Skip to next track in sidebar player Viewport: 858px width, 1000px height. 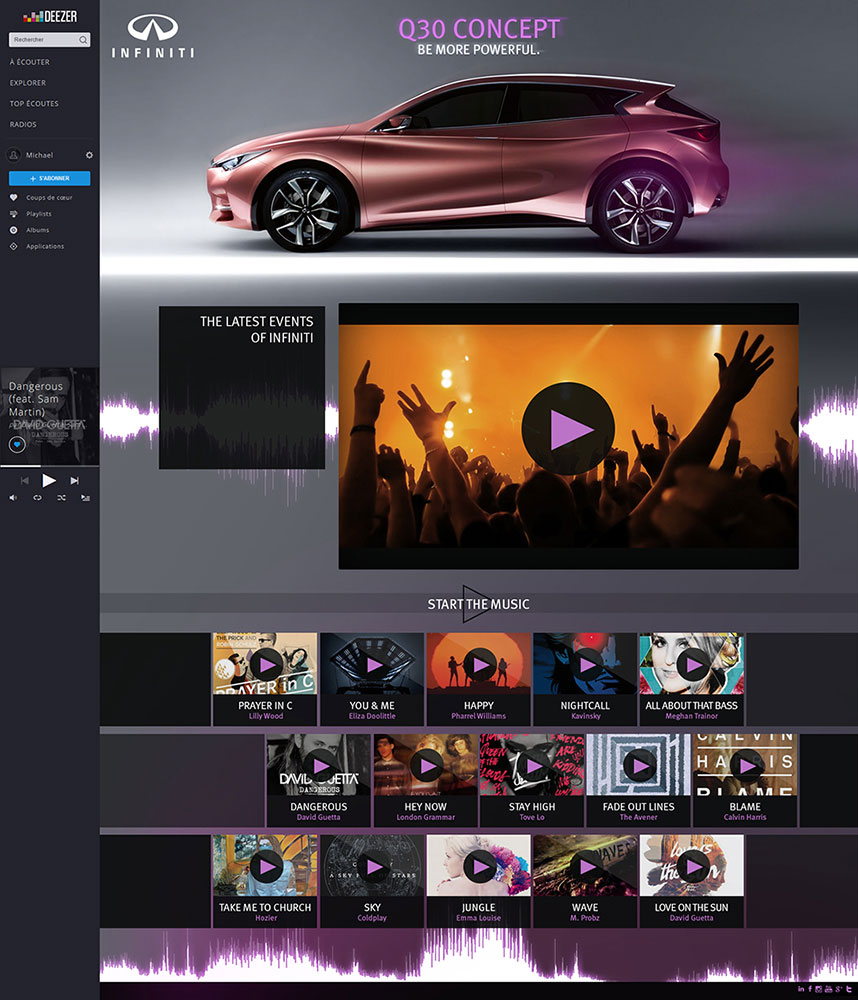[x=75, y=481]
